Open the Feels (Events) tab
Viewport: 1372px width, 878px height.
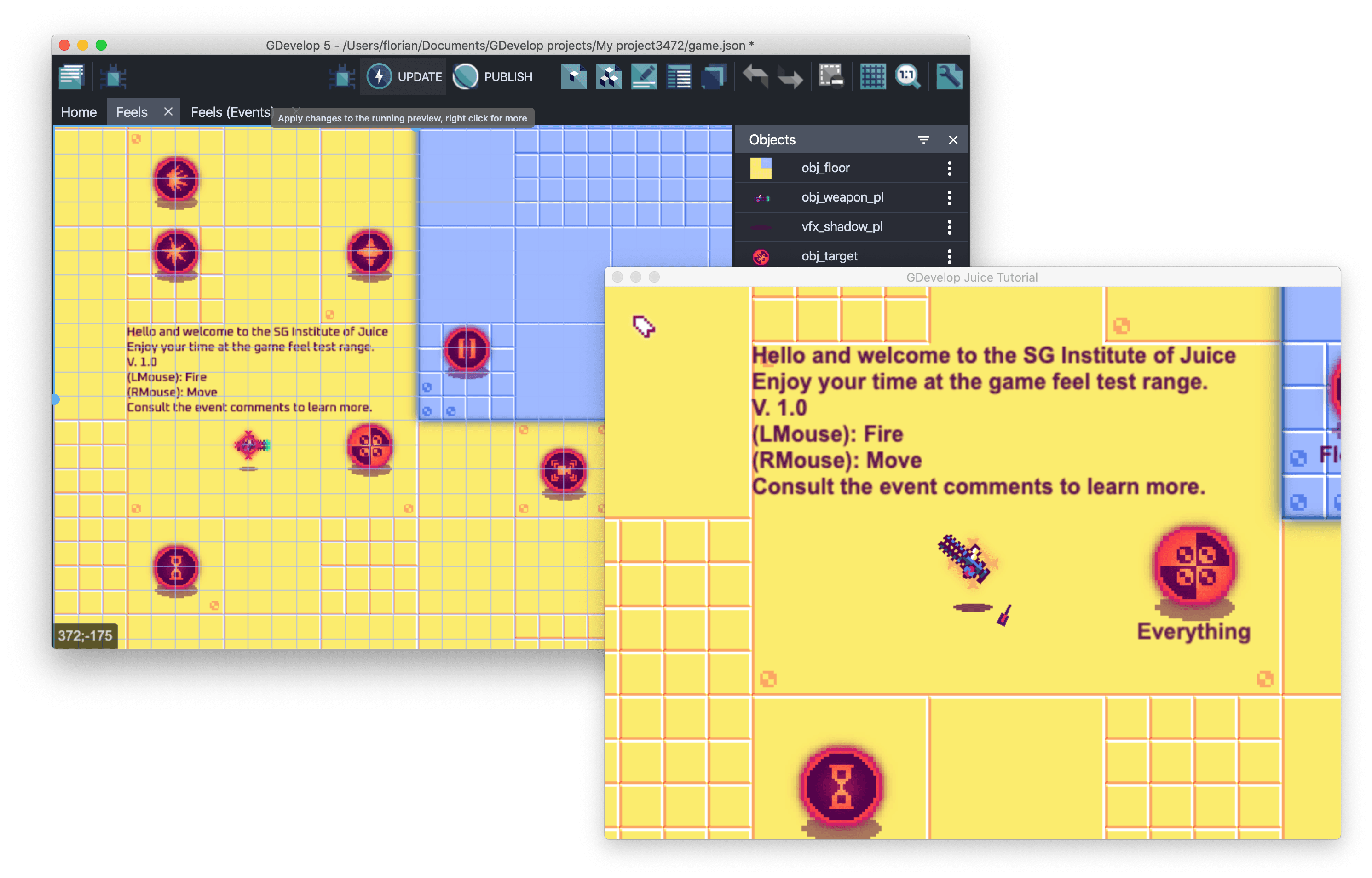(231, 112)
